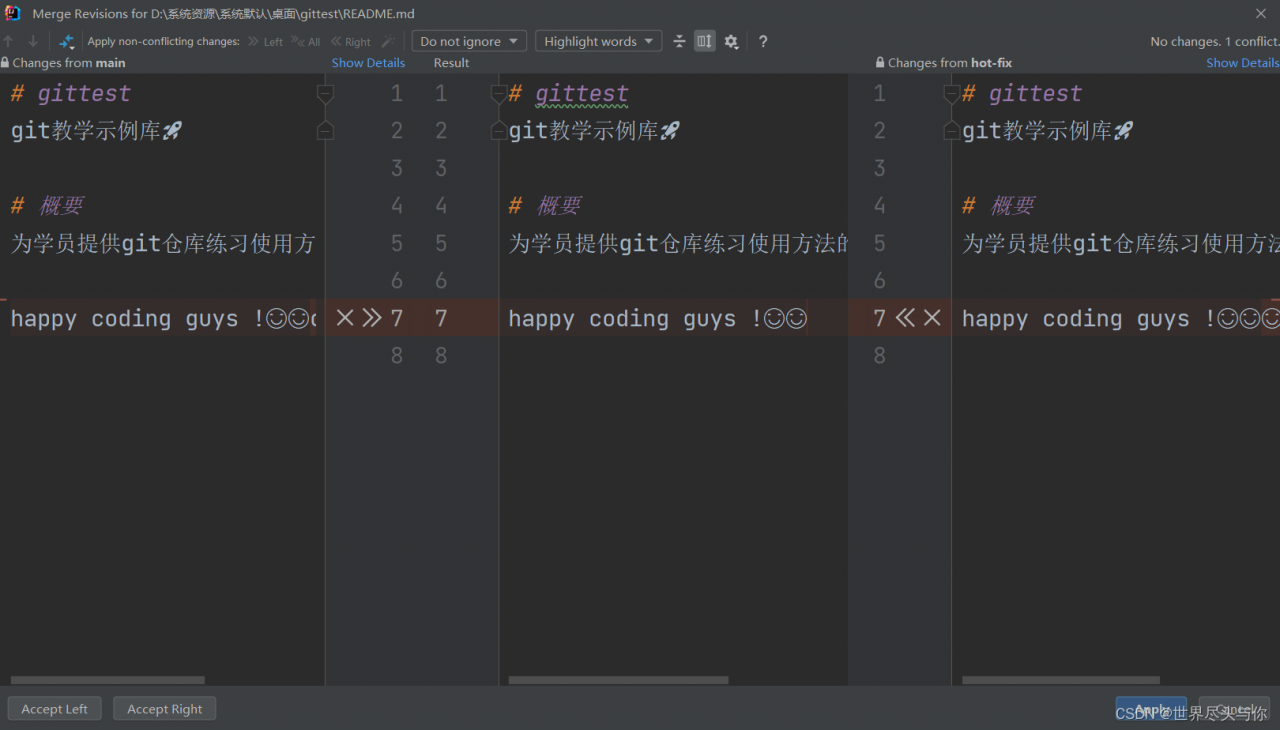Image resolution: width=1280 pixels, height=730 pixels.
Task: Apply non-conflicting changes from Left
Action: (266, 42)
